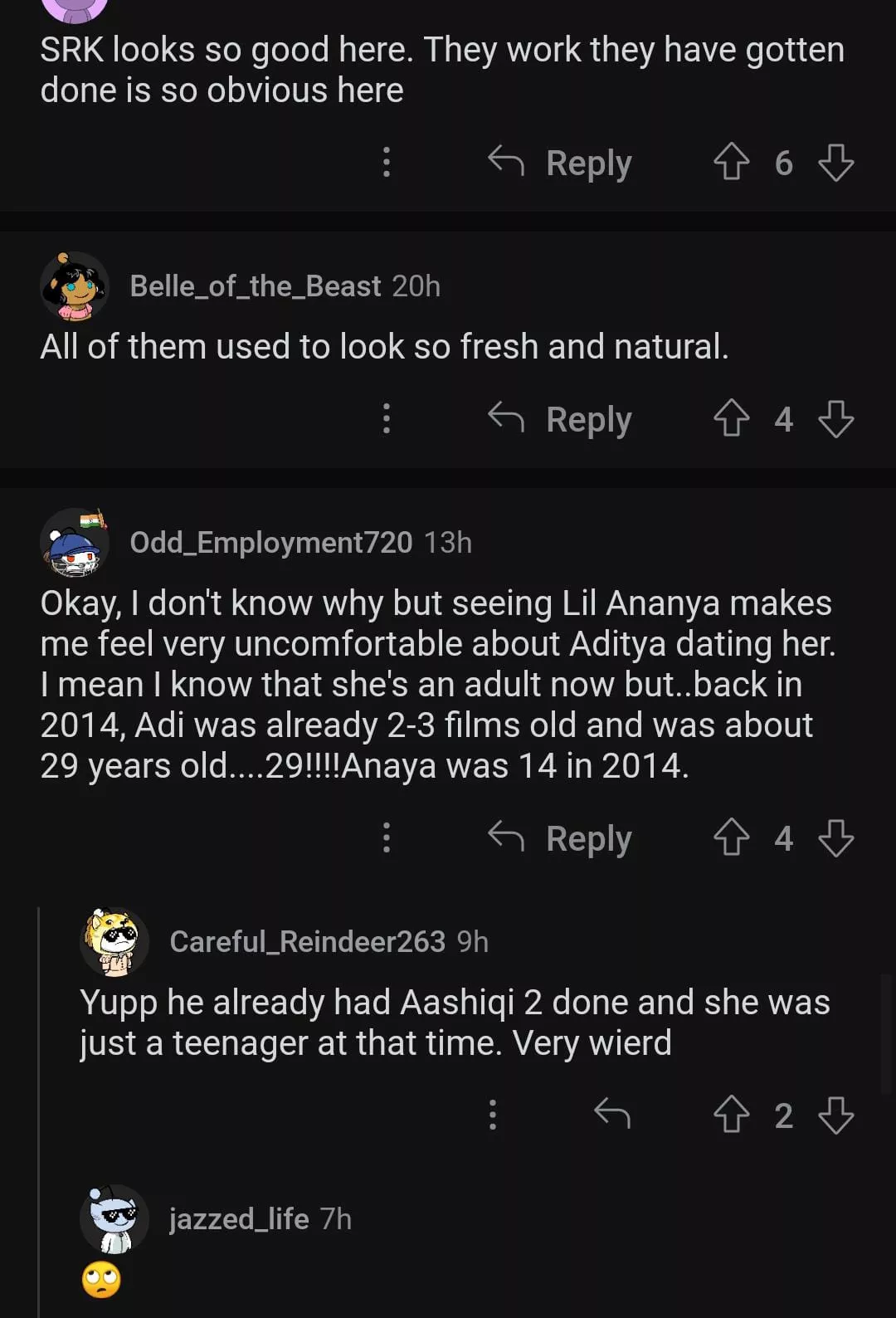Upvote Careful_Reindeer263's reply
The width and height of the screenshot is (896, 1318).
[x=731, y=1115]
